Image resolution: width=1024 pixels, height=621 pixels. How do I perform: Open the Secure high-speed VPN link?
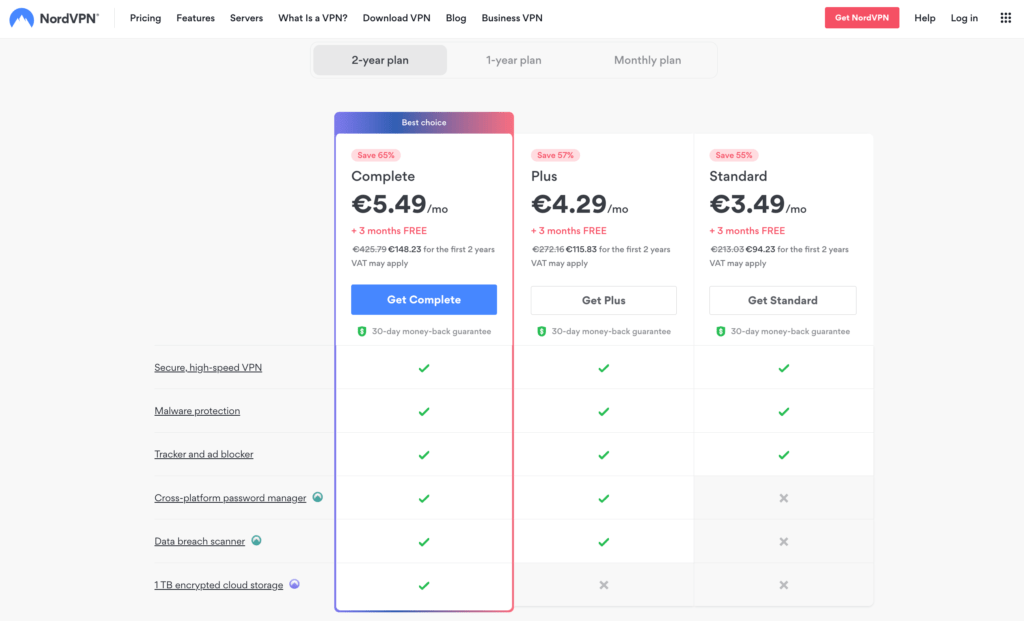coord(207,367)
